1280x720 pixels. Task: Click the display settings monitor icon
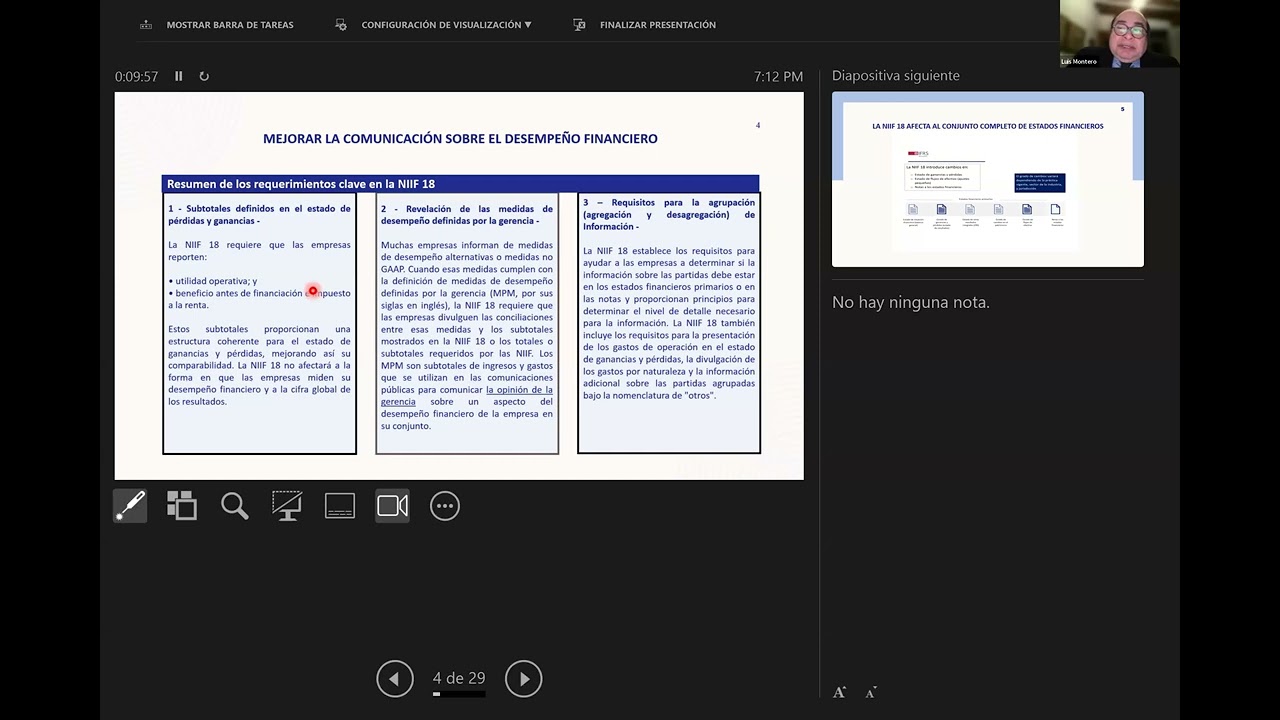341,25
